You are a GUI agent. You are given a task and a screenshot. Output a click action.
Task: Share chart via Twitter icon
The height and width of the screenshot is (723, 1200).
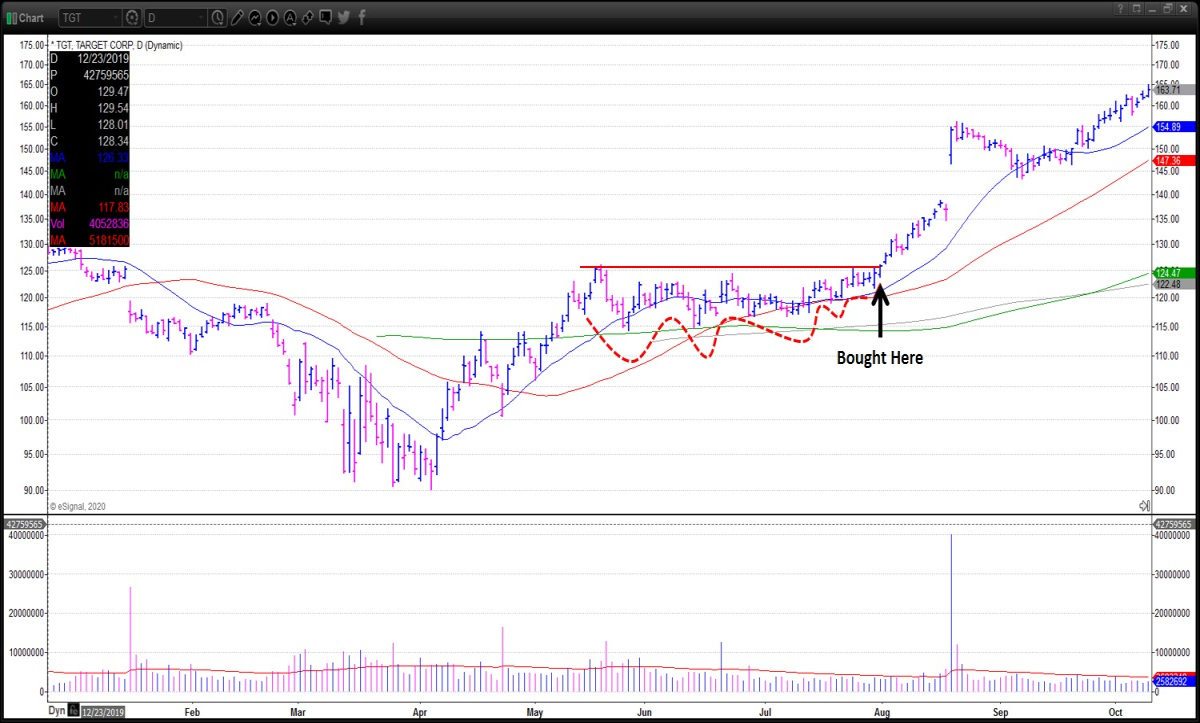343,17
